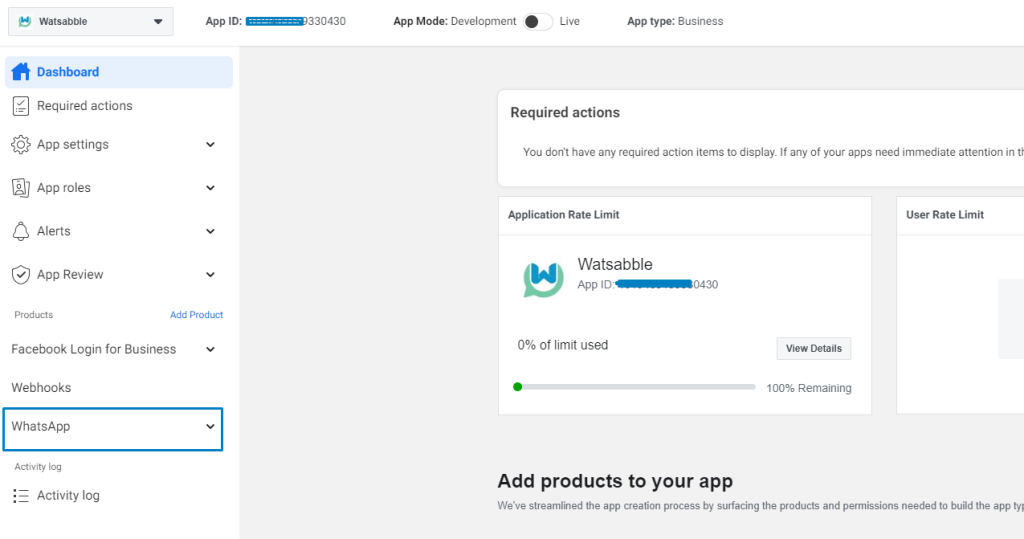The image size is (1024, 539).
Task: Open Webhooks product
Action: click(41, 388)
